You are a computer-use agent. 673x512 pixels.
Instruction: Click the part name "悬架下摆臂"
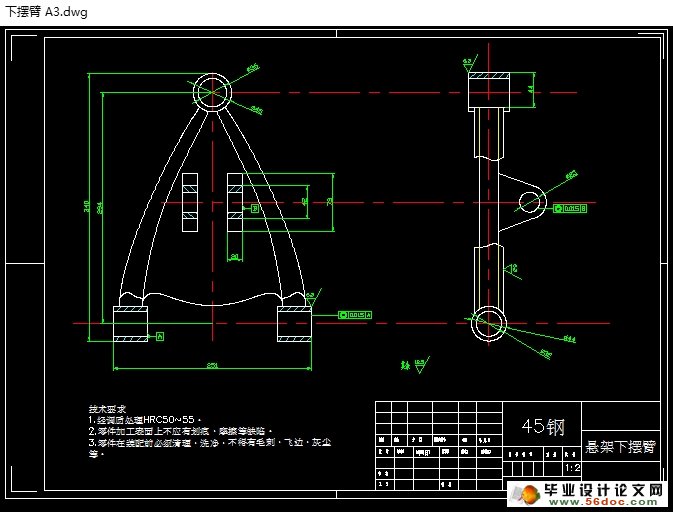coord(621,447)
